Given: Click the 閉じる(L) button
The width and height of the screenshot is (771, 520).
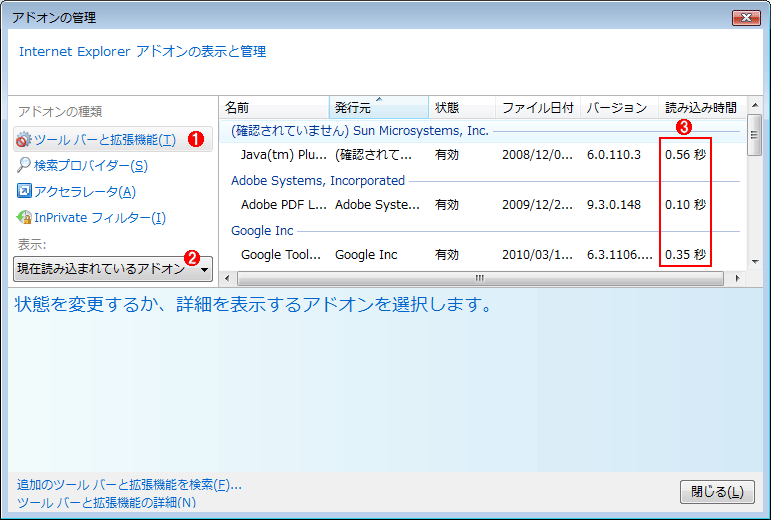Looking at the screenshot, I should coord(717,491).
